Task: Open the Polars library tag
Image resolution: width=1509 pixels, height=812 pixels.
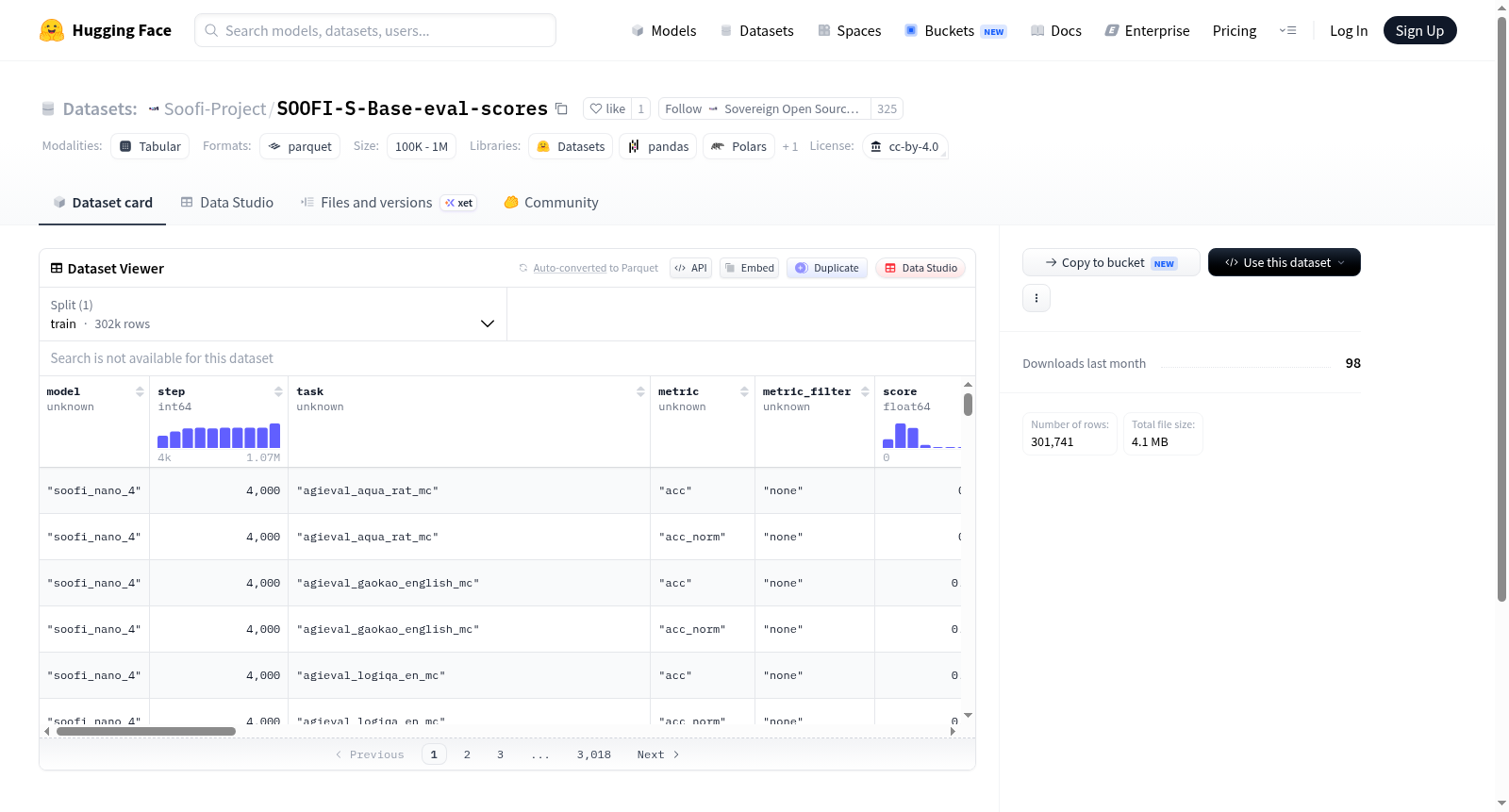Action: (x=739, y=146)
